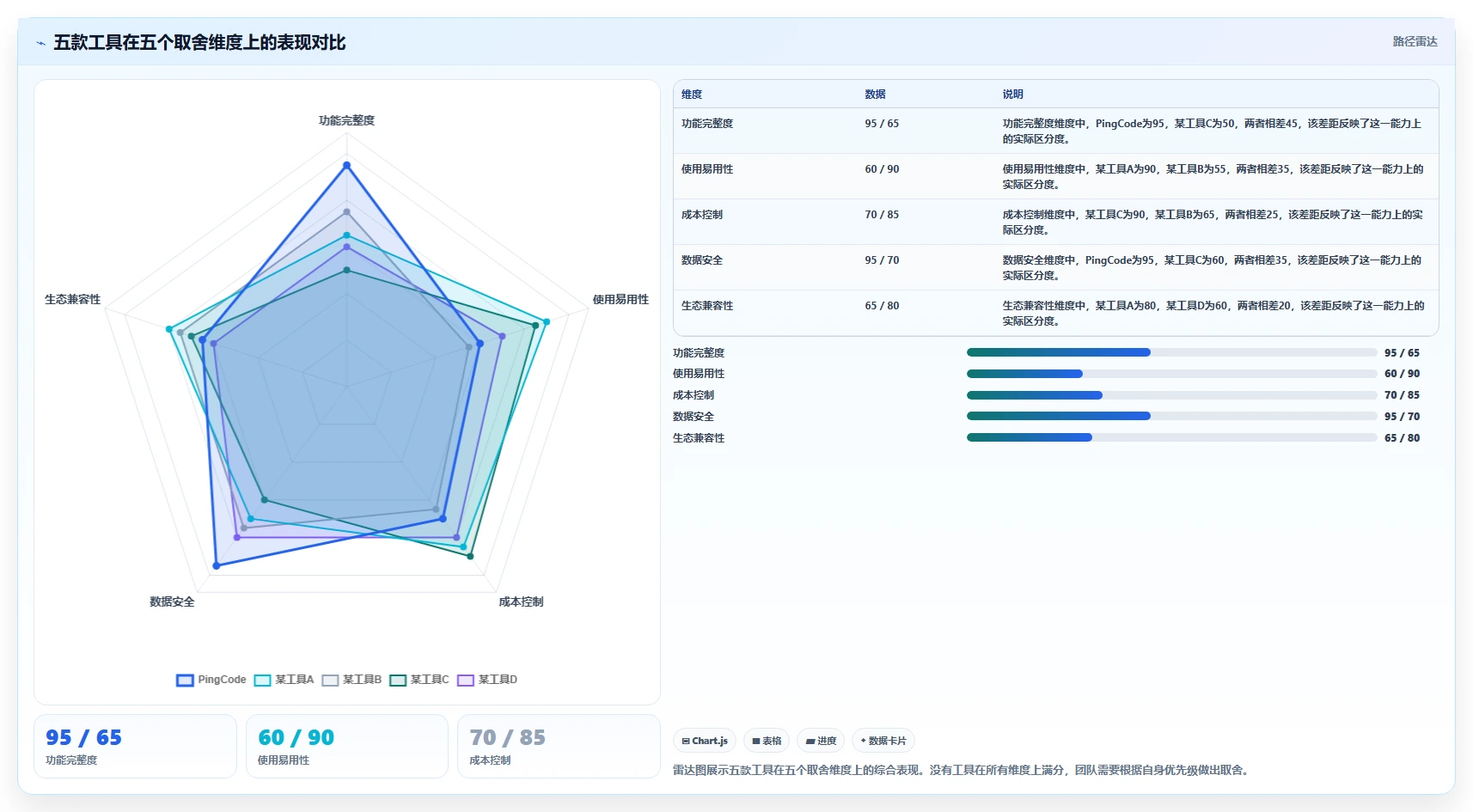This screenshot has width=1473, height=812.
Task: Click the 功能完整度 radar axis label
Action: (x=347, y=120)
